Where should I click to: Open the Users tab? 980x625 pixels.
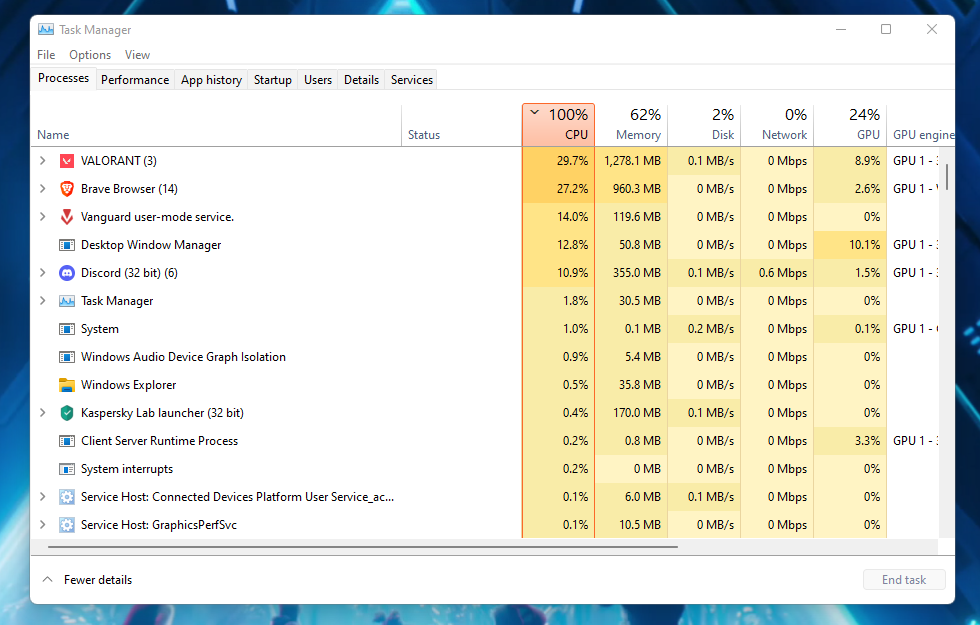tap(318, 80)
